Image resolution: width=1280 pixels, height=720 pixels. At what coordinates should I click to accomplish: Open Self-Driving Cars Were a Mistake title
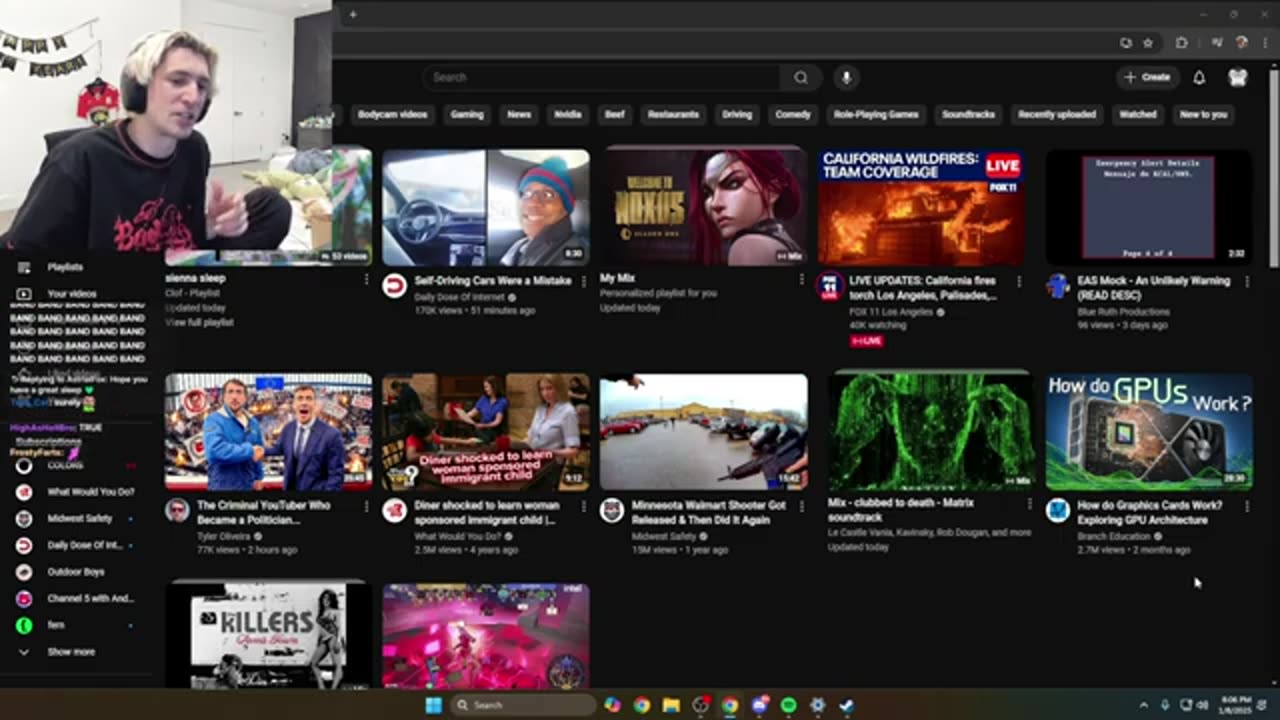[x=493, y=281]
